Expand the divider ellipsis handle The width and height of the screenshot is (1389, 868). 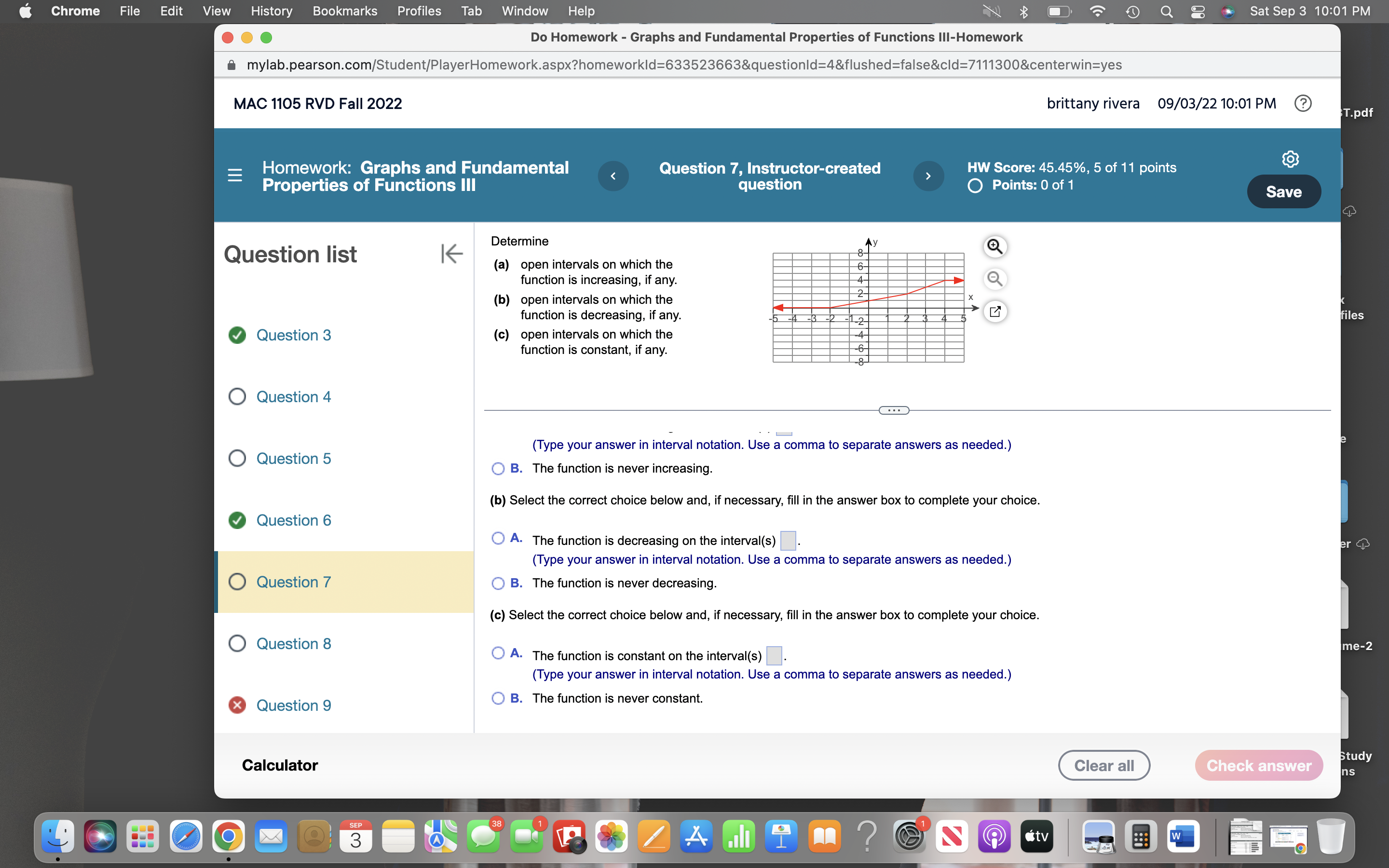(x=894, y=410)
